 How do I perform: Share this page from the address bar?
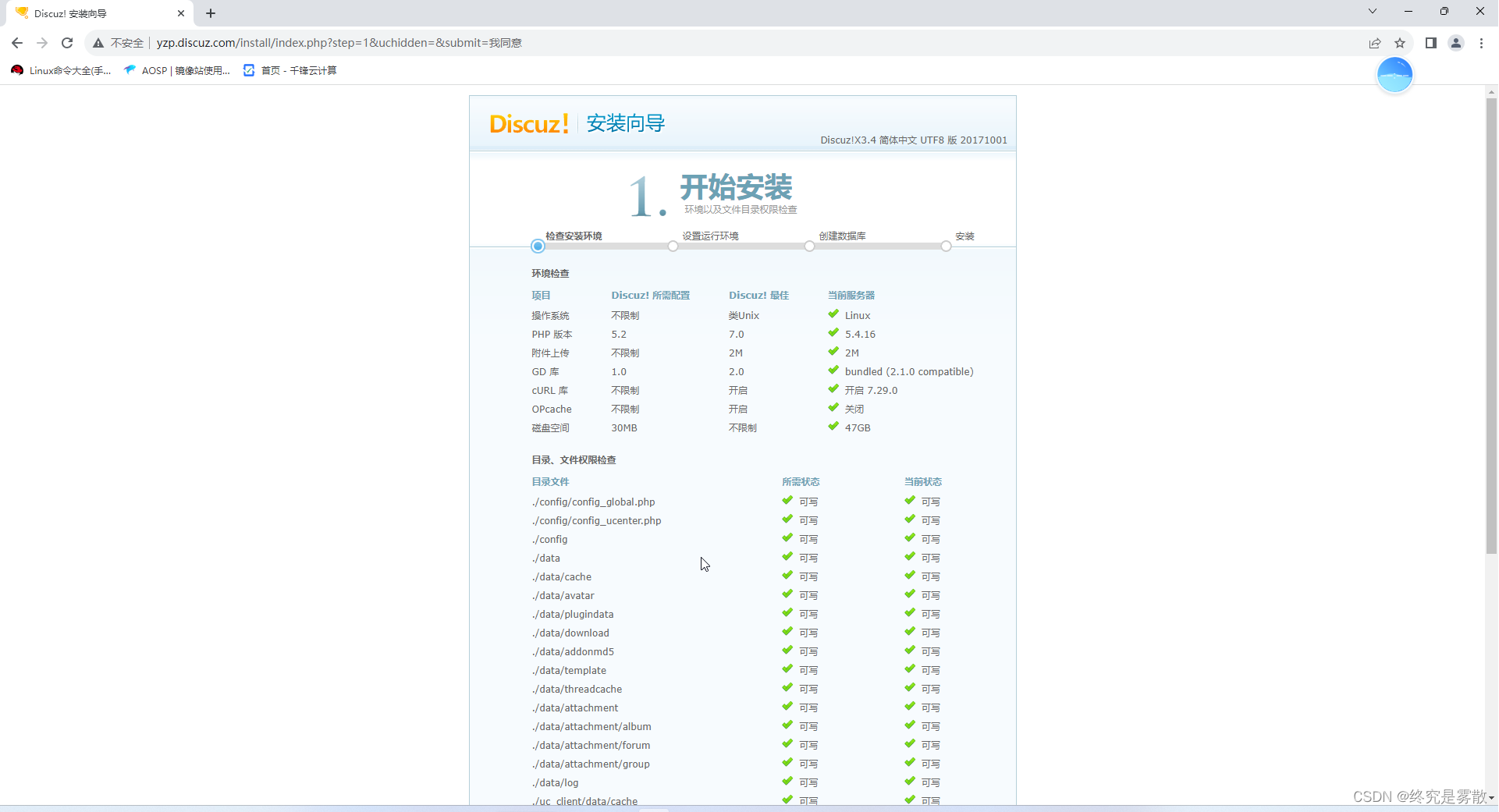pyautogui.click(x=1375, y=43)
